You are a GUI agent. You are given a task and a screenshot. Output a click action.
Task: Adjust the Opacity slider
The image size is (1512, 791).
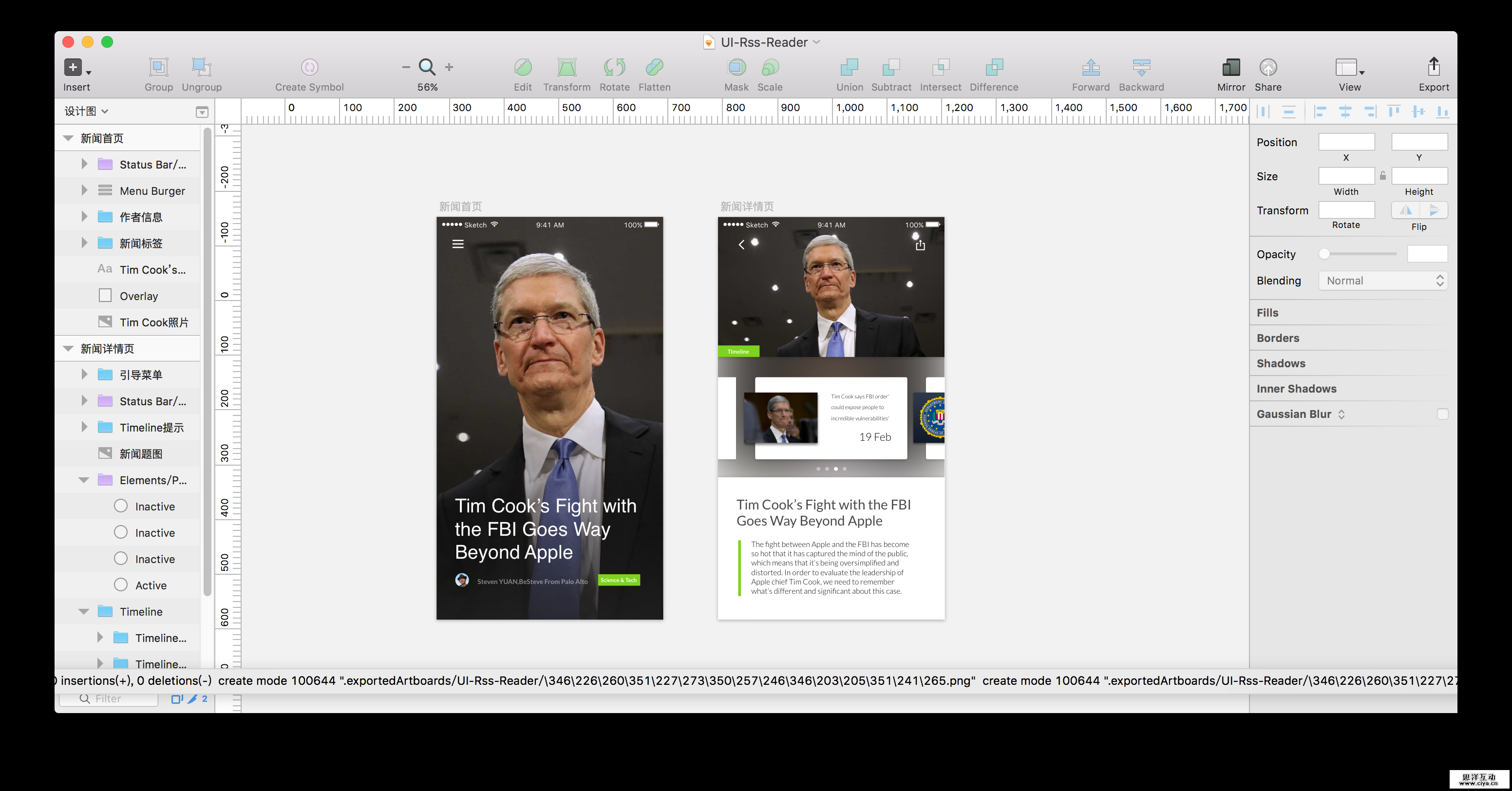coord(1324,254)
